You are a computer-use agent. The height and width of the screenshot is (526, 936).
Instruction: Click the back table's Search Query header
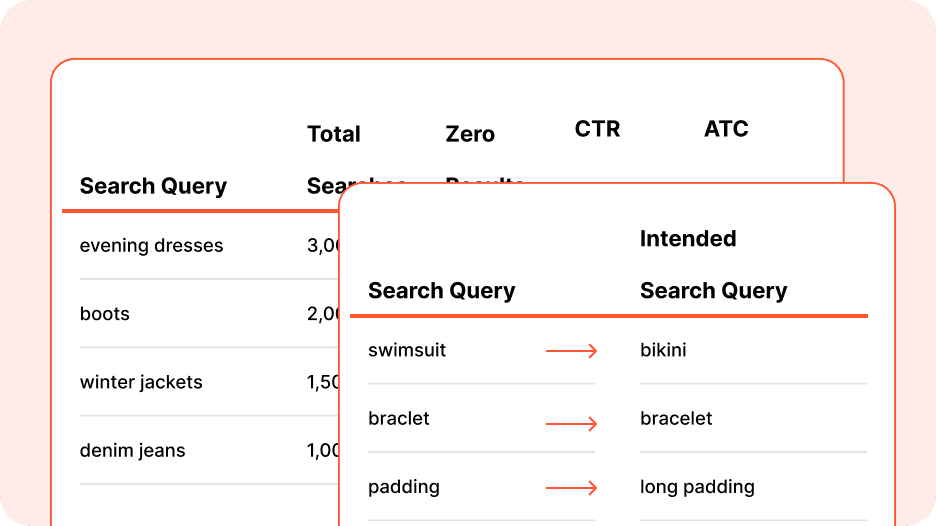153,186
